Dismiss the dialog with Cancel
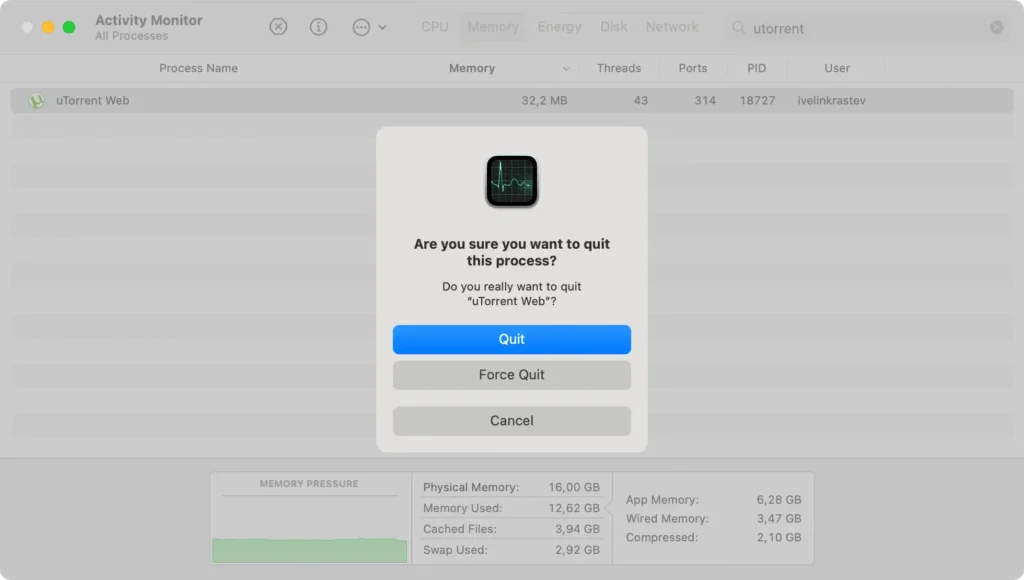Screen dimensions: 1024x580 coord(512,421)
